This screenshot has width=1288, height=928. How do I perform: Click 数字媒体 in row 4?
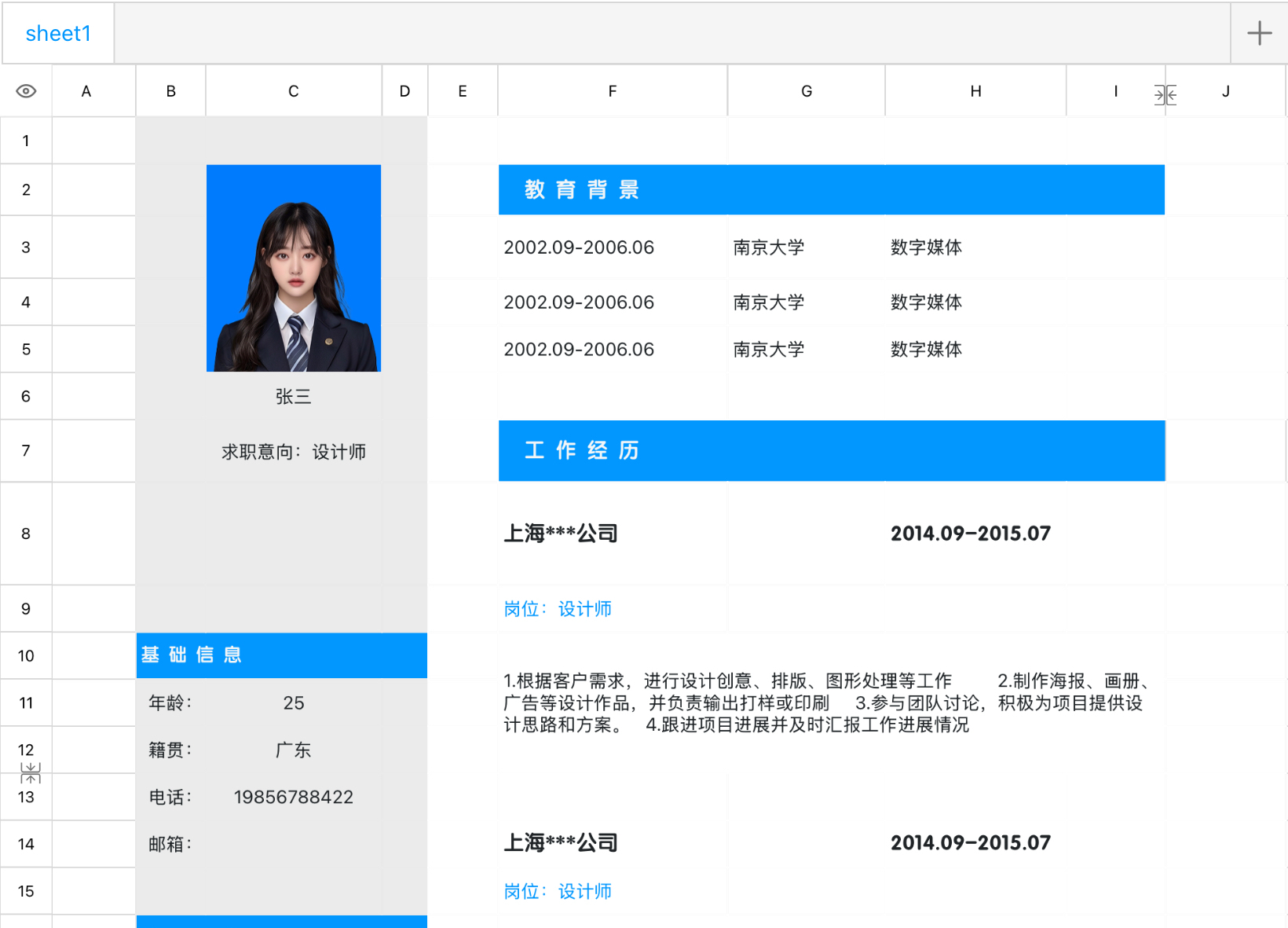[x=927, y=303]
